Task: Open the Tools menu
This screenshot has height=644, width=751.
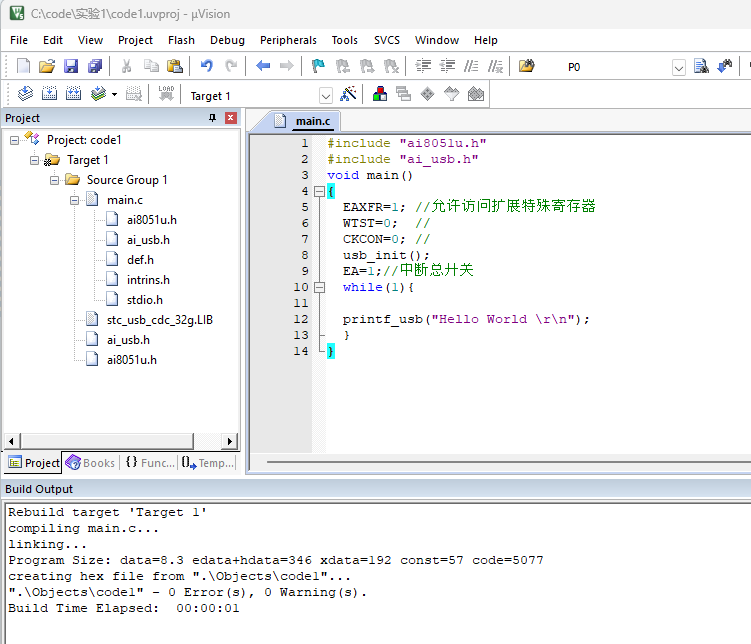Action: pos(345,40)
